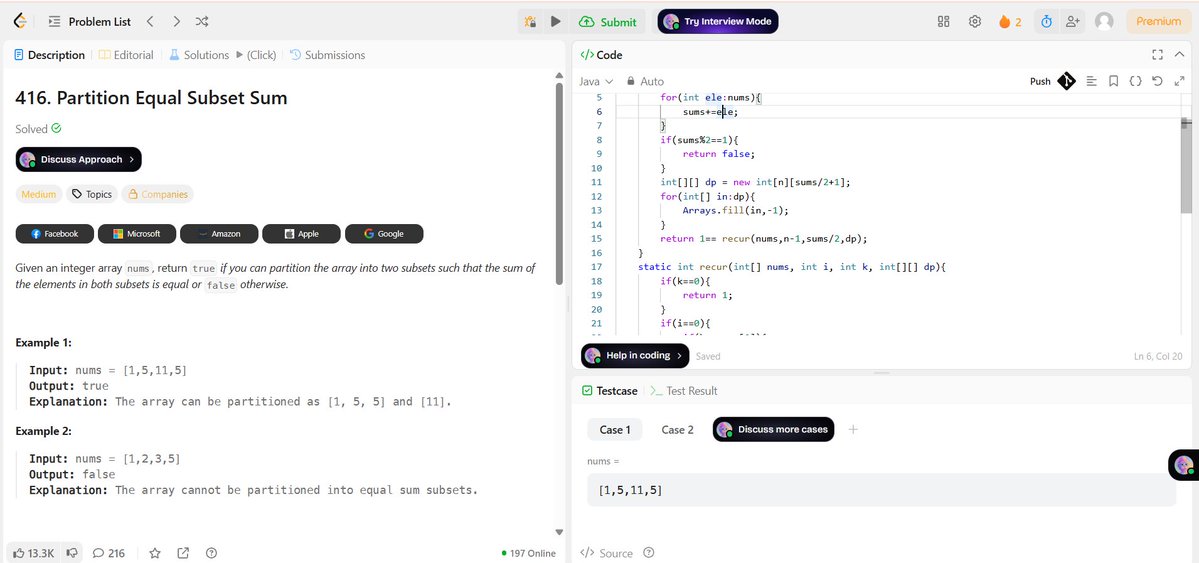Click the streak flame counter
The width and height of the screenshot is (1199, 563).
[1010, 21]
